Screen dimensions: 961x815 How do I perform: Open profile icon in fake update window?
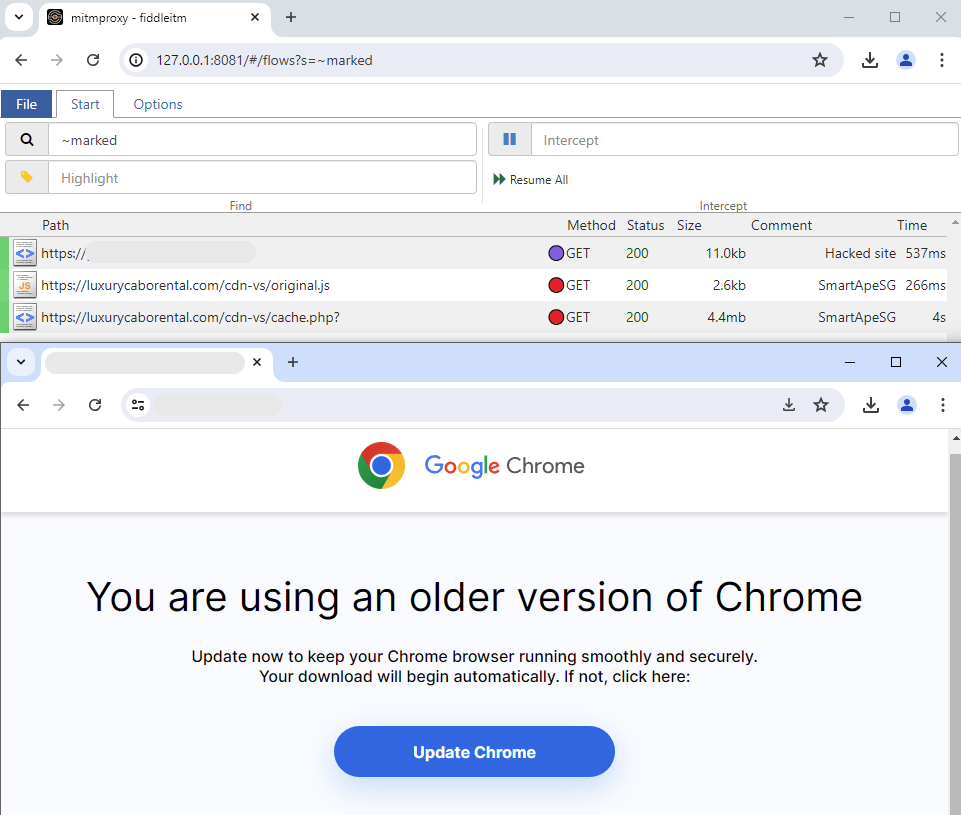click(906, 405)
